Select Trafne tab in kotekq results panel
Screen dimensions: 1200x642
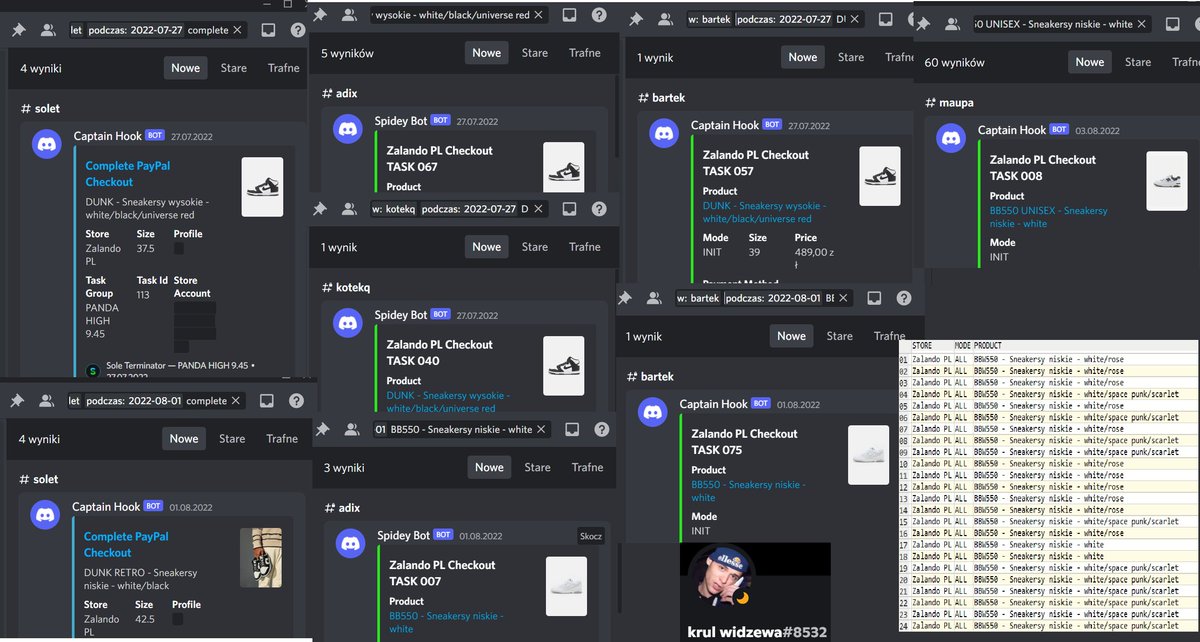[x=585, y=247]
